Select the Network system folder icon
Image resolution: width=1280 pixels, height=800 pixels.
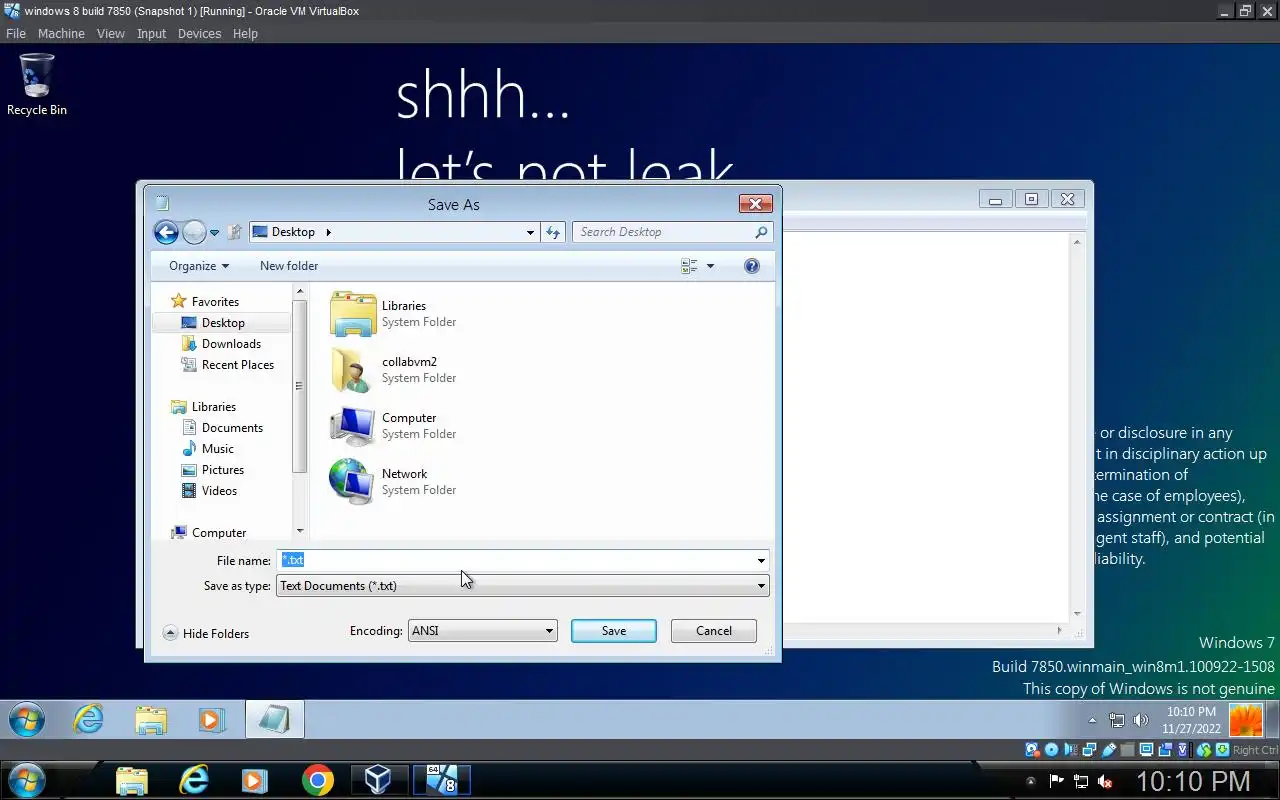[x=353, y=482]
